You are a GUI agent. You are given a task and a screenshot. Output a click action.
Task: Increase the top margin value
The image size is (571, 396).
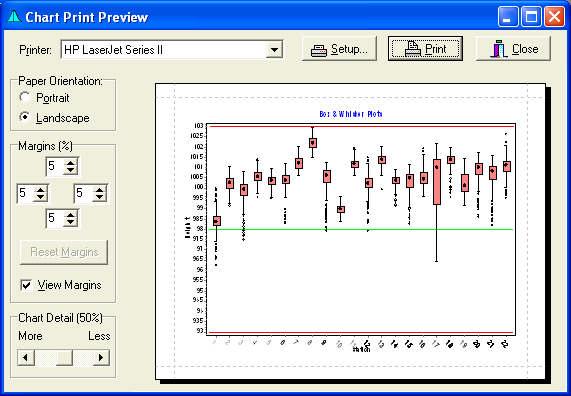pos(71,162)
